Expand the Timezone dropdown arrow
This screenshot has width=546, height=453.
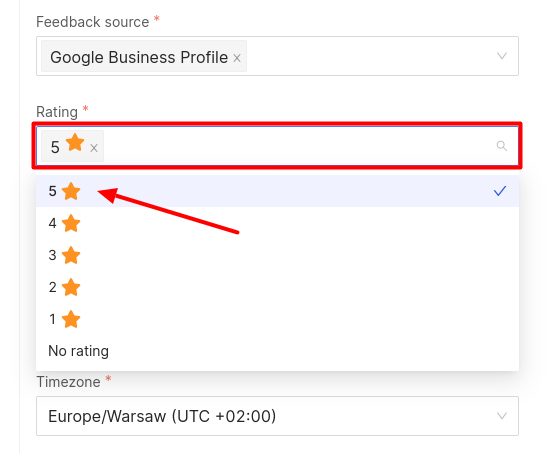pos(501,416)
